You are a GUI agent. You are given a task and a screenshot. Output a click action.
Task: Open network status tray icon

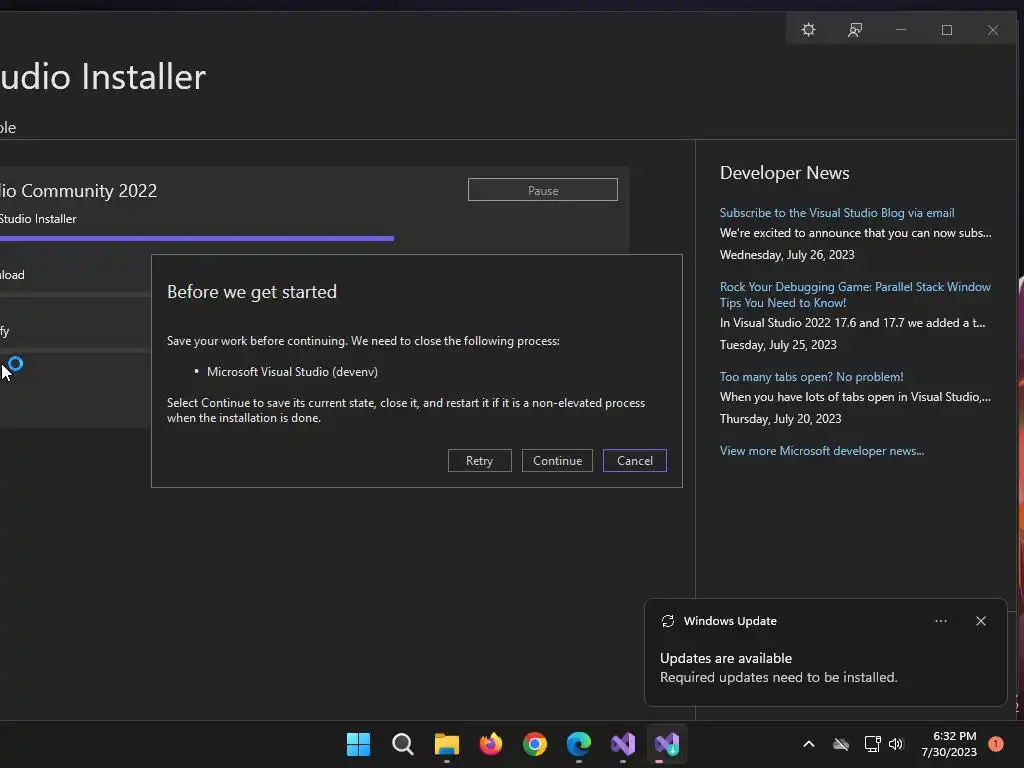pos(872,744)
